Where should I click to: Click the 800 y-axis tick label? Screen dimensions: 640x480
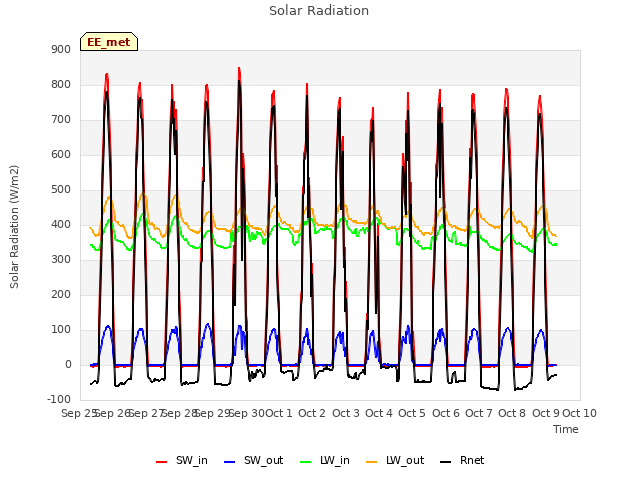(x=61, y=84)
